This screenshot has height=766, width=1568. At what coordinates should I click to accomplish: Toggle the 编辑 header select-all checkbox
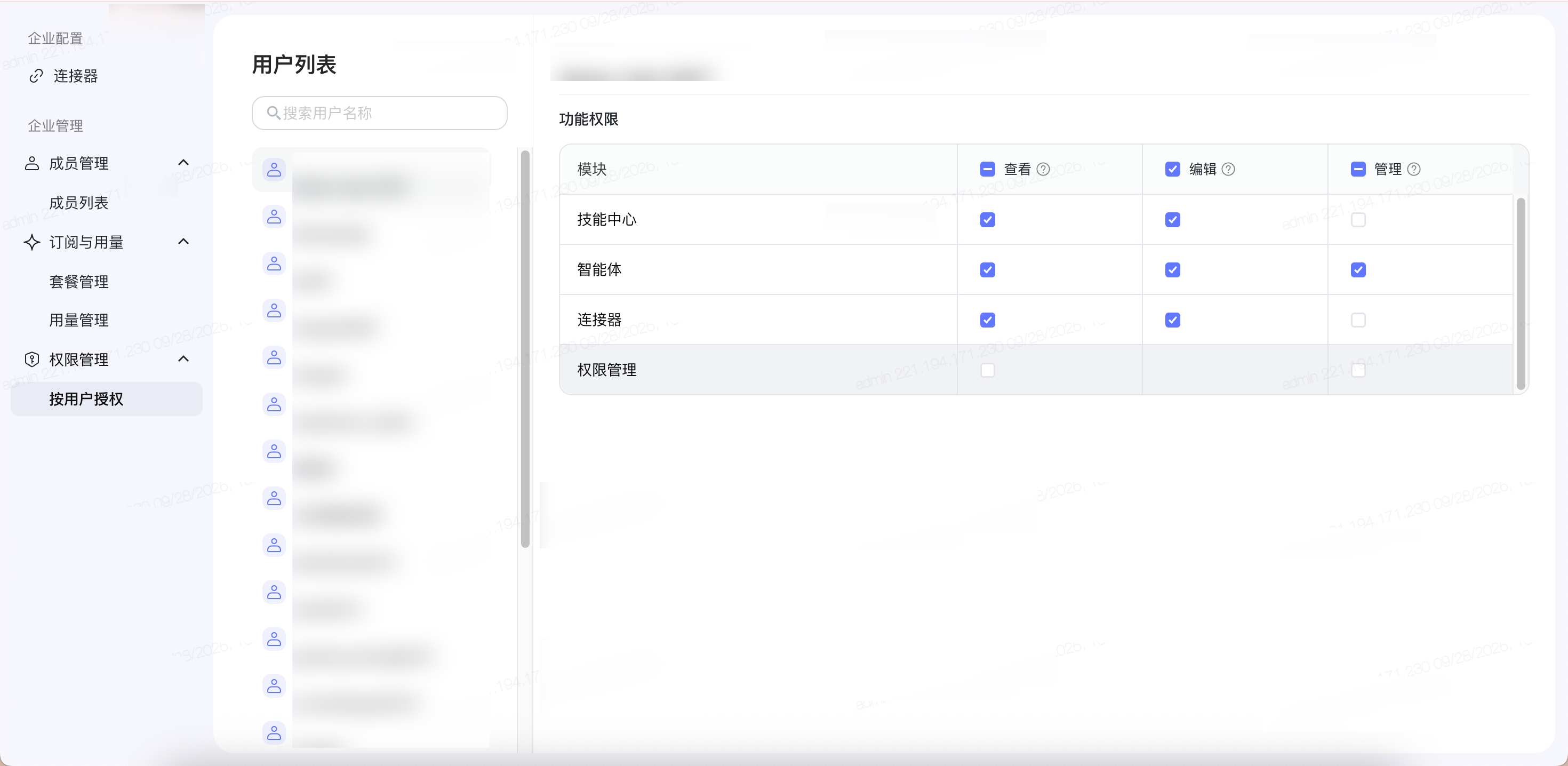1172,169
